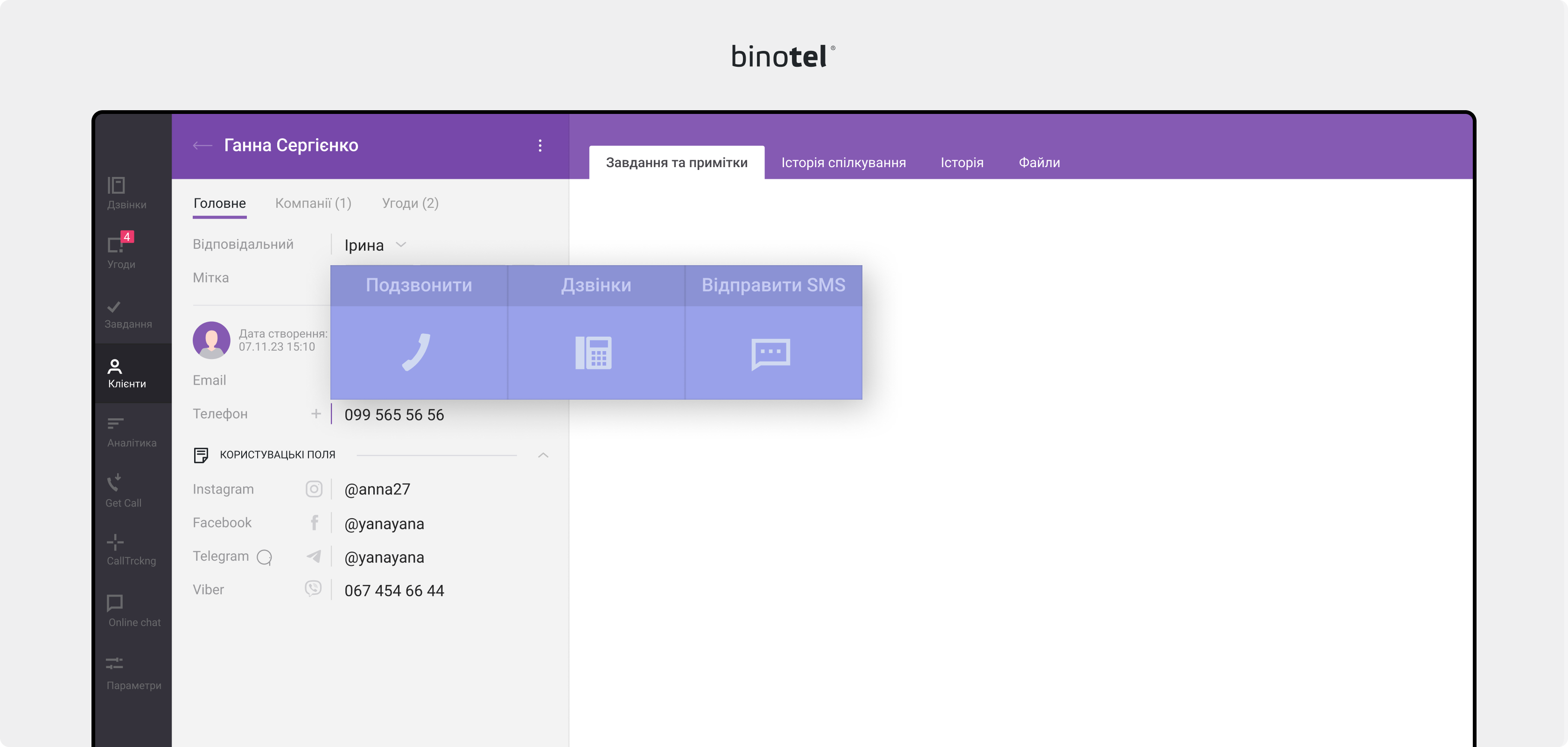Collapse the Користувацькі поля section
1568x747 pixels.
[544, 455]
